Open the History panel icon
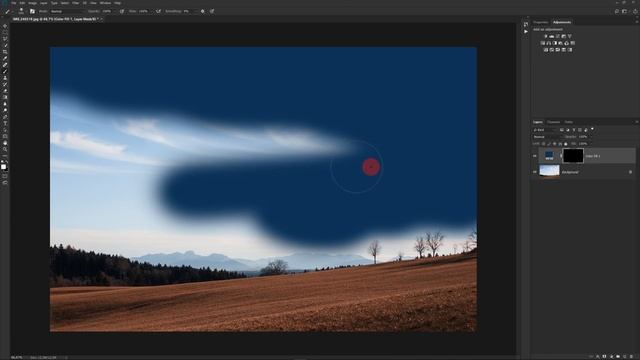 [526, 24]
